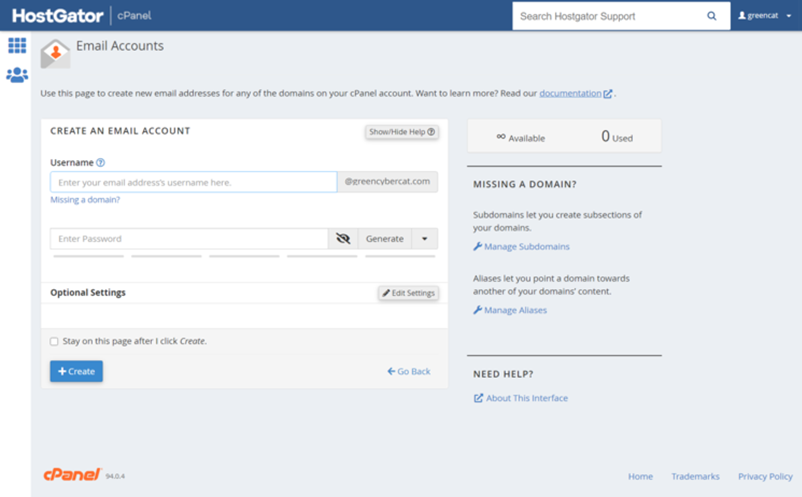
Task: Click the wrench icon beside Manage Aliases
Action: (478, 310)
